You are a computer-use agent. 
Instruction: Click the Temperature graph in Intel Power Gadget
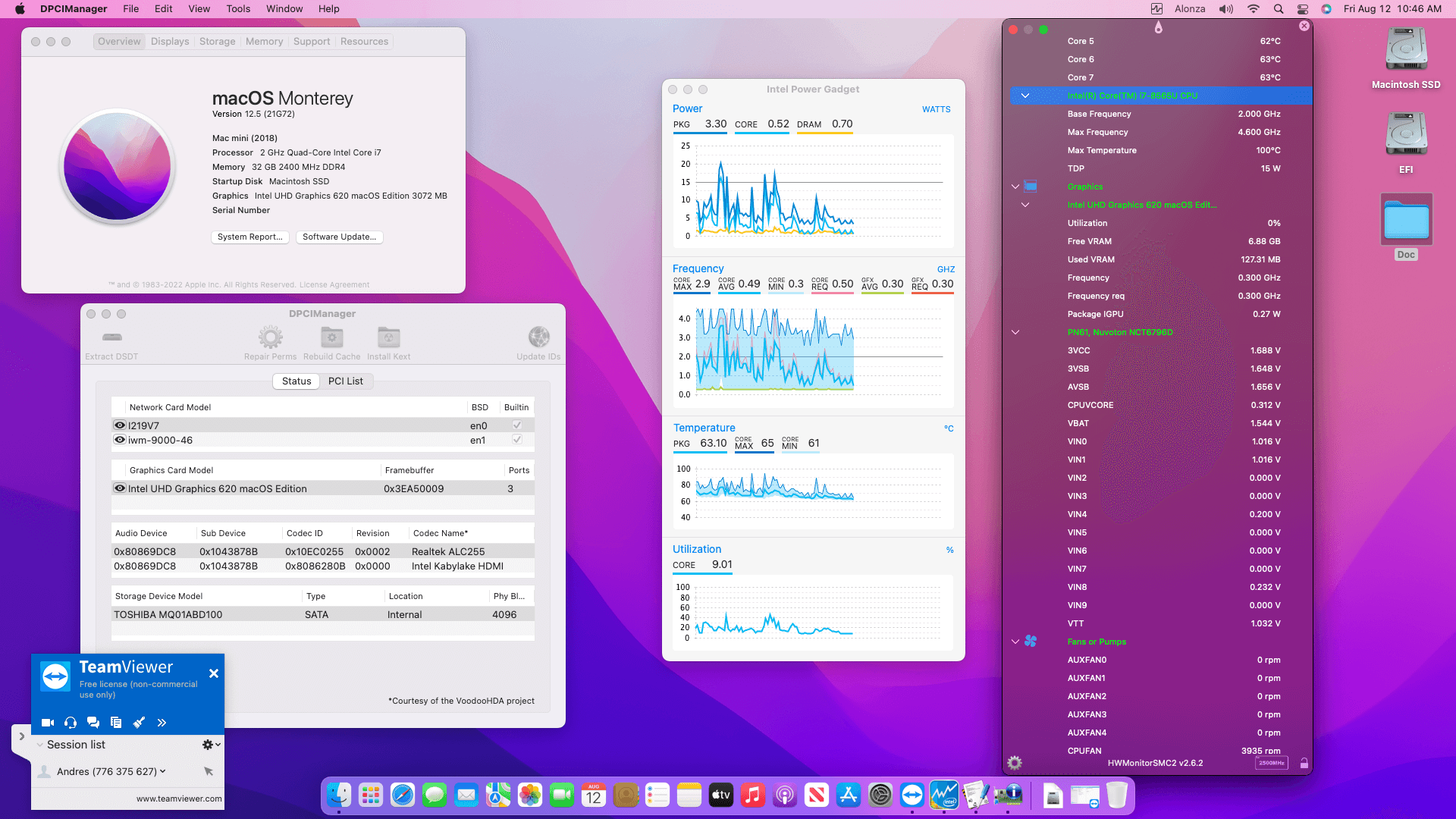coord(813,492)
